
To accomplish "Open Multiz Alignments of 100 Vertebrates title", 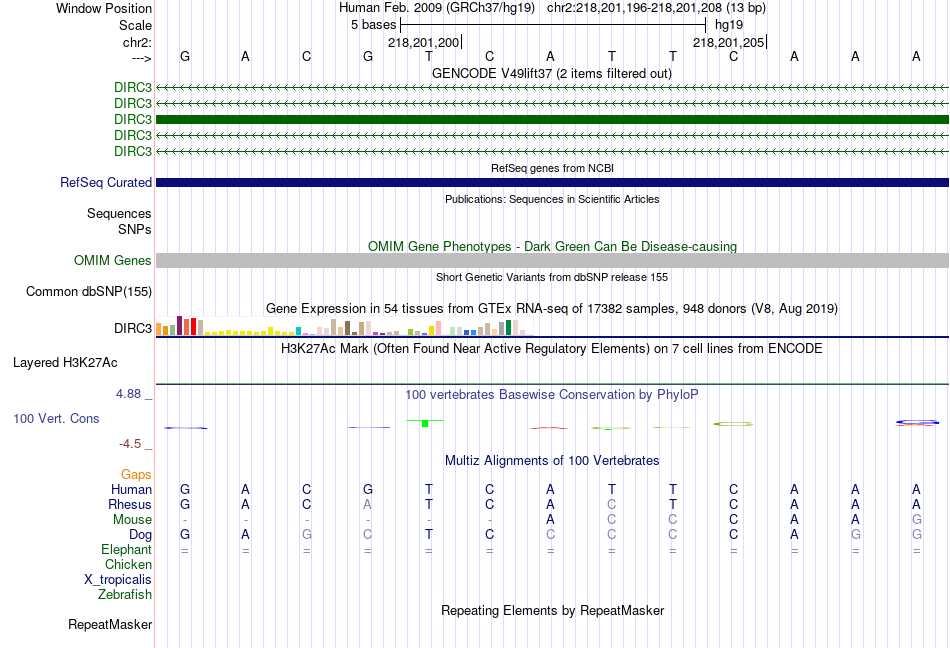I will [552, 460].
